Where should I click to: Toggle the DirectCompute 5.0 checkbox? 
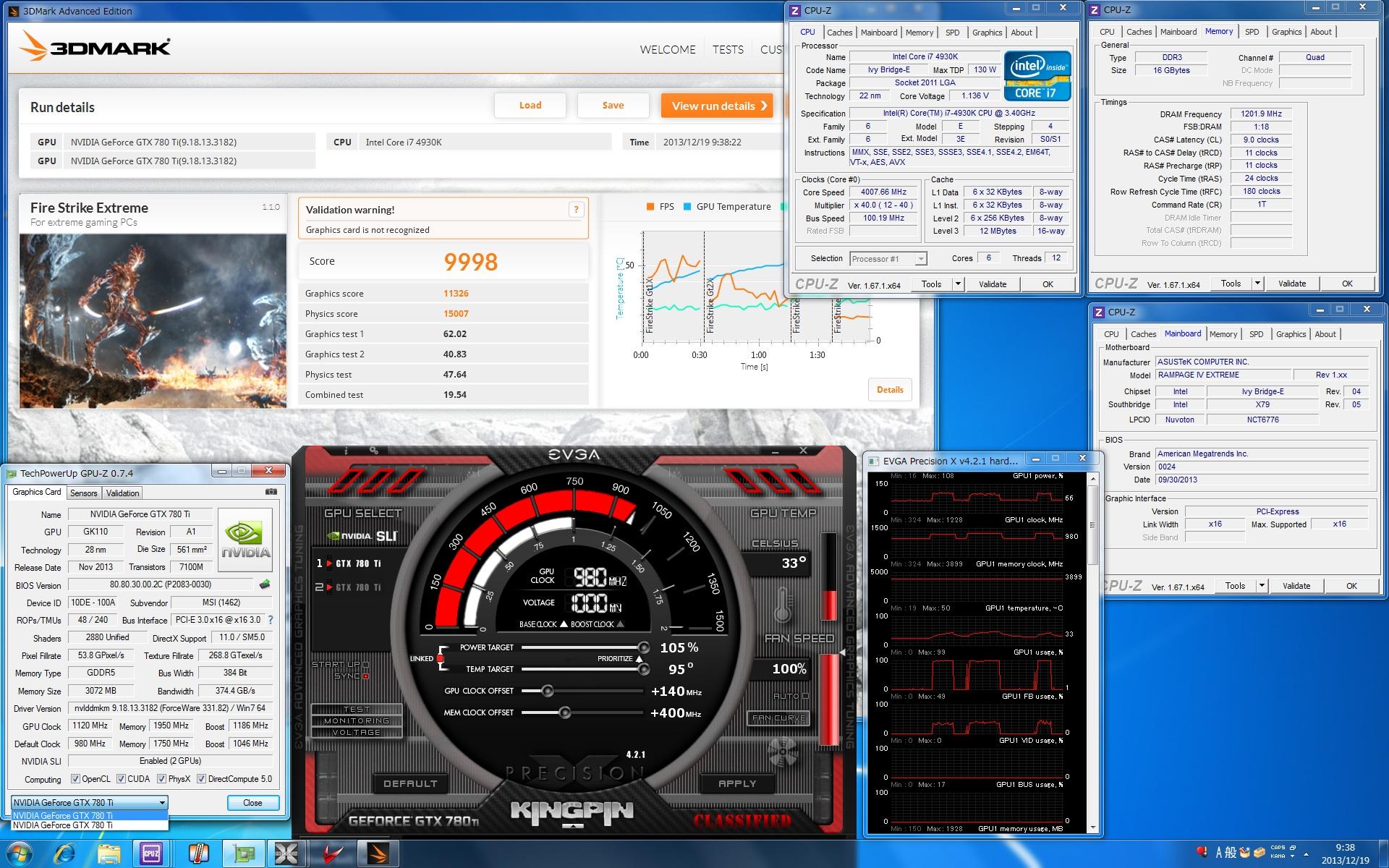point(202,779)
